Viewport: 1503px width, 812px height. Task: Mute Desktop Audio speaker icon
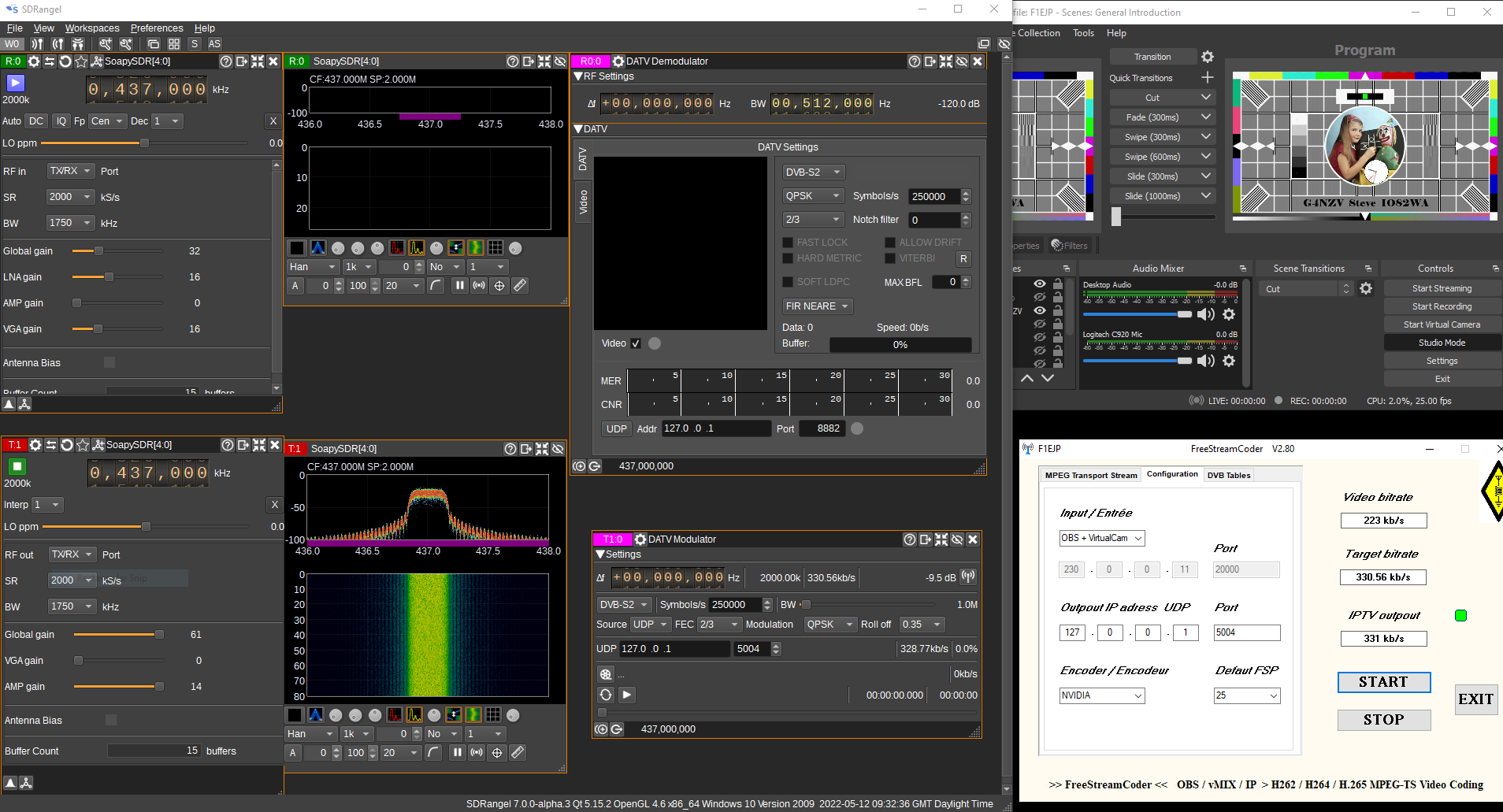[1206, 314]
